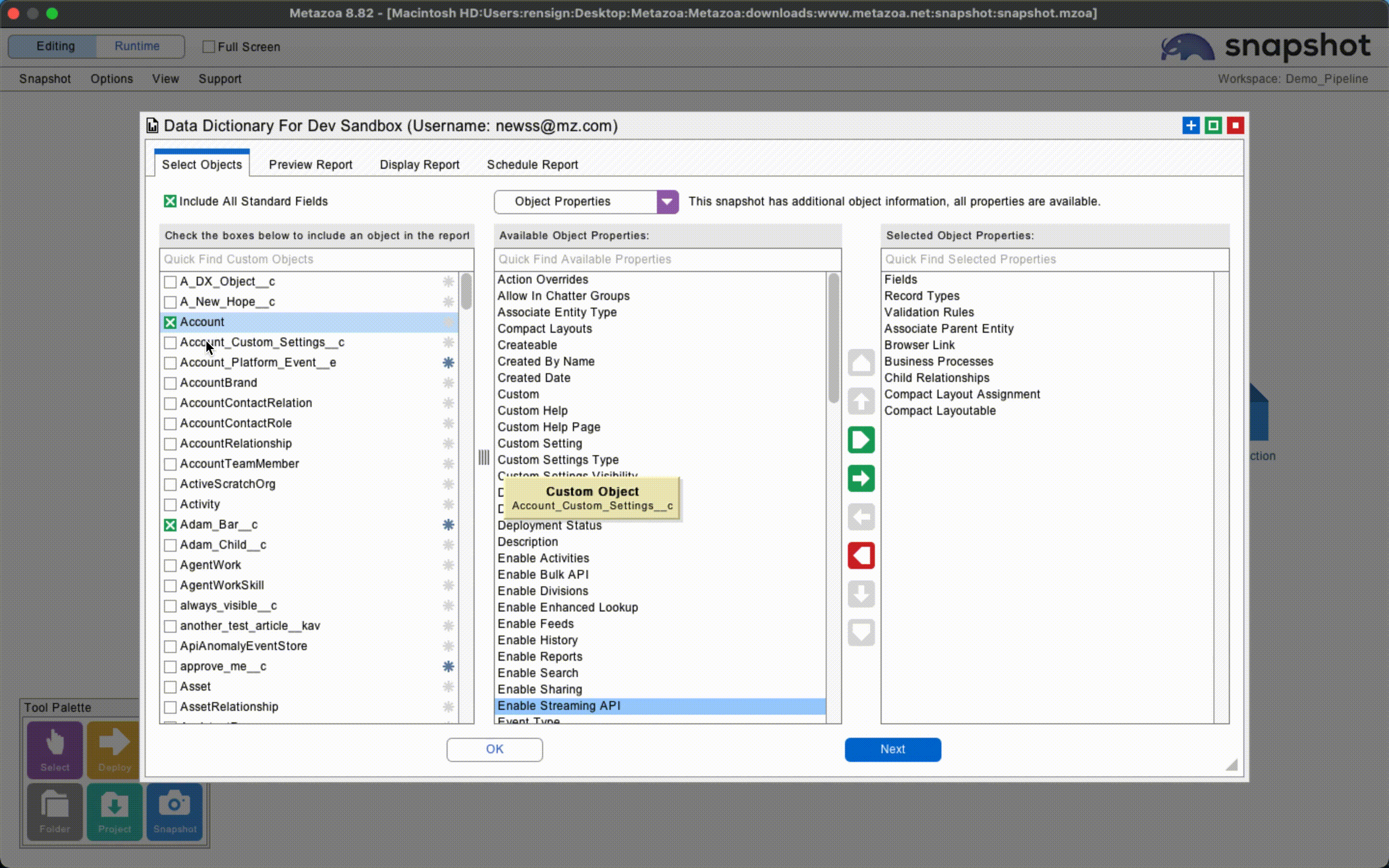Select Record Types in selected properties

tap(1048, 296)
